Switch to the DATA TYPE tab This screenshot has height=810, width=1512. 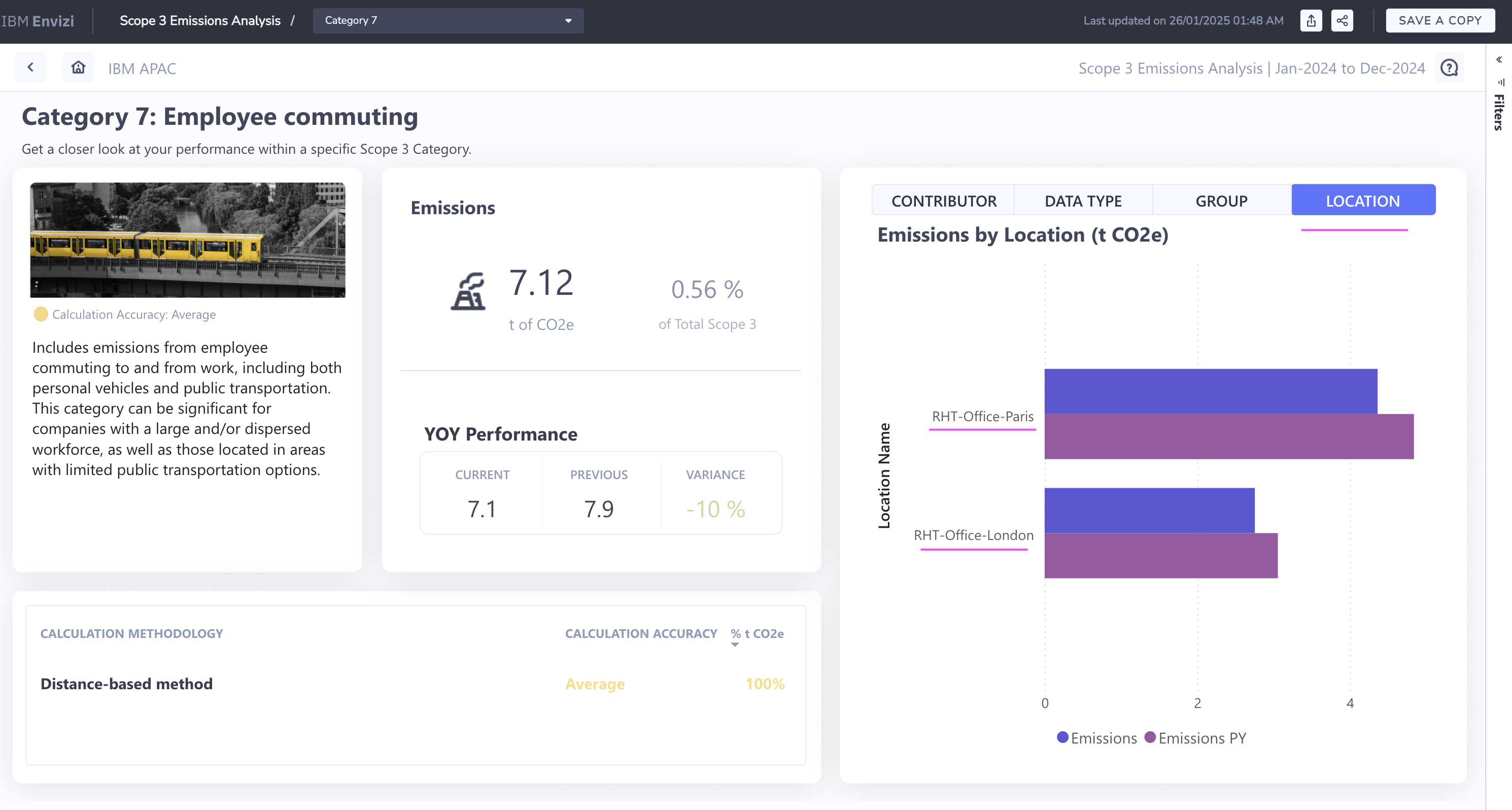coord(1083,201)
